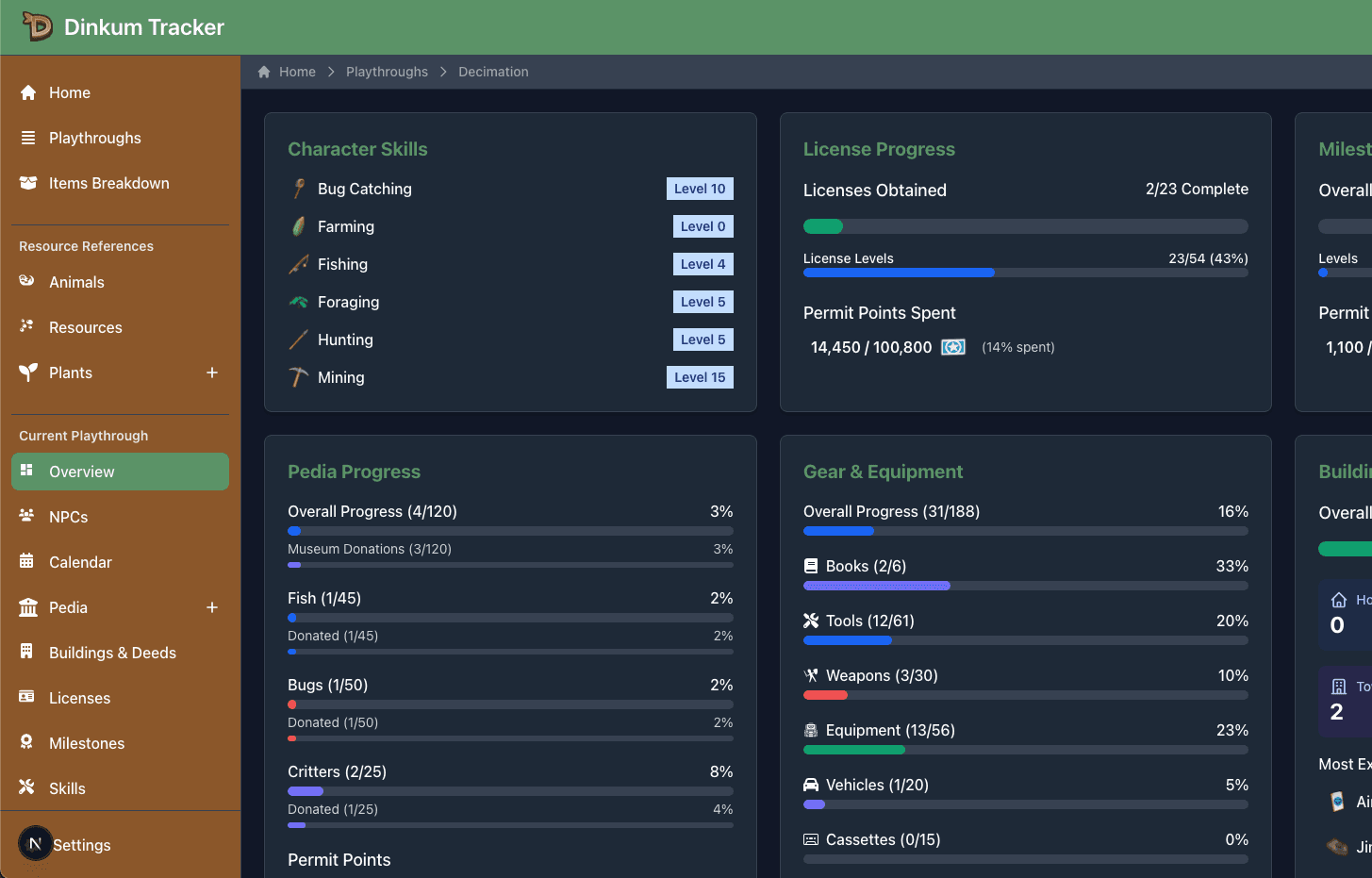Click the round N avatar badge
1372x878 pixels.
[x=35, y=843]
